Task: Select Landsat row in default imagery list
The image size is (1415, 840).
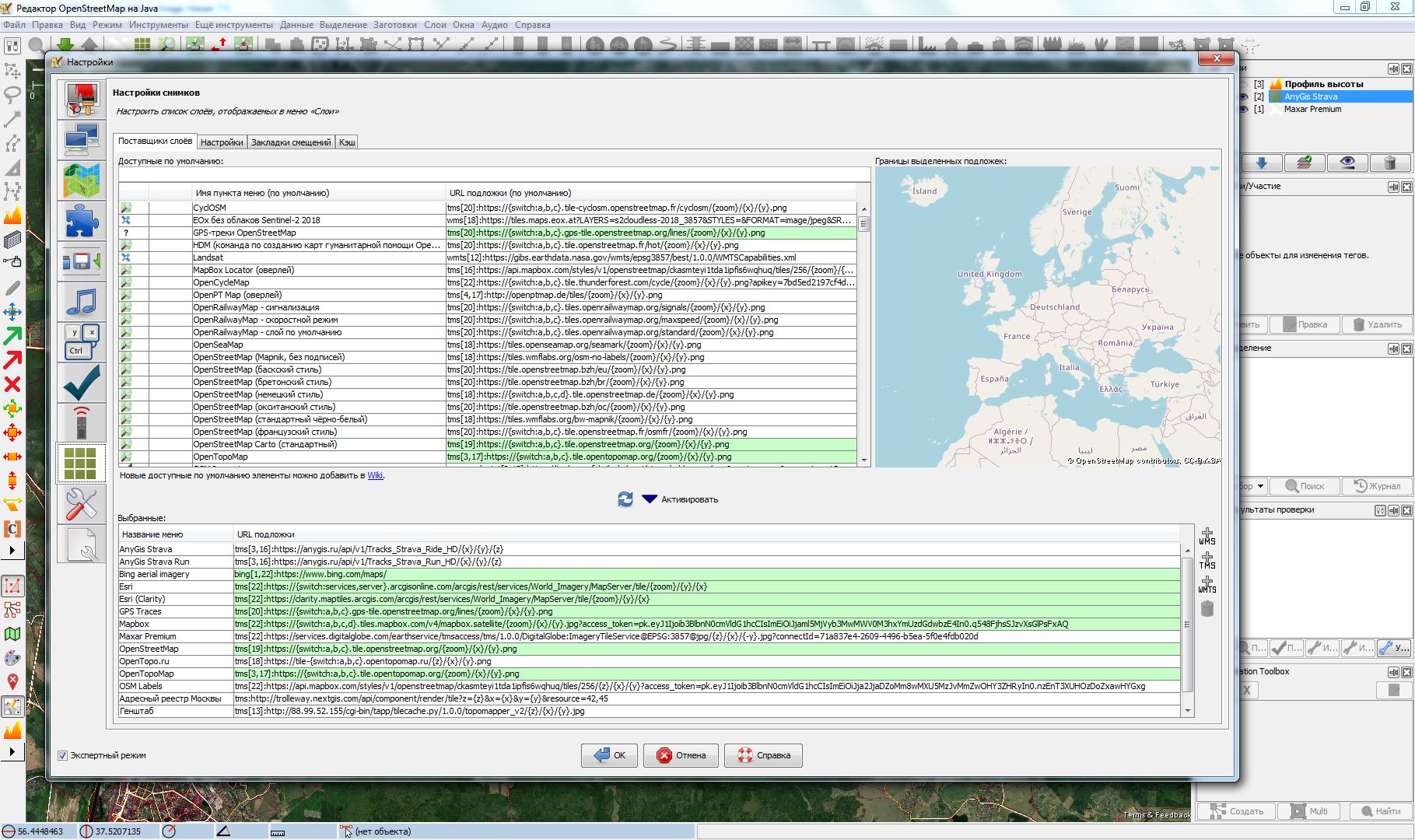Action: (x=488, y=257)
